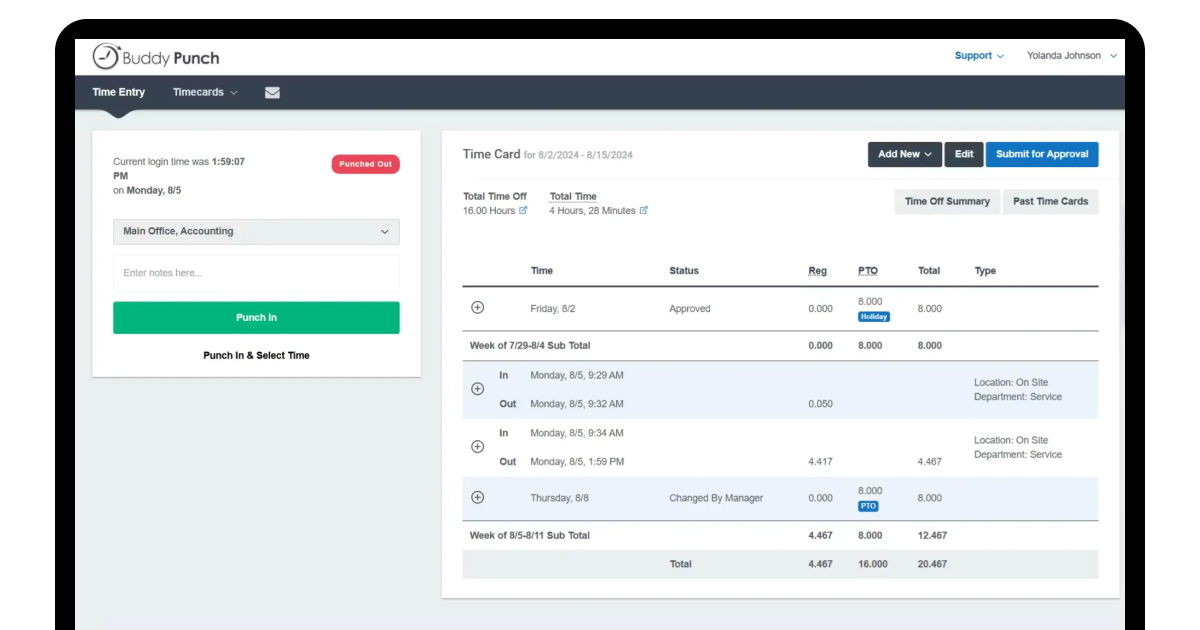Screen dimensions: 1200x630
Task: Click the Time Card heading
Action: click(491, 154)
